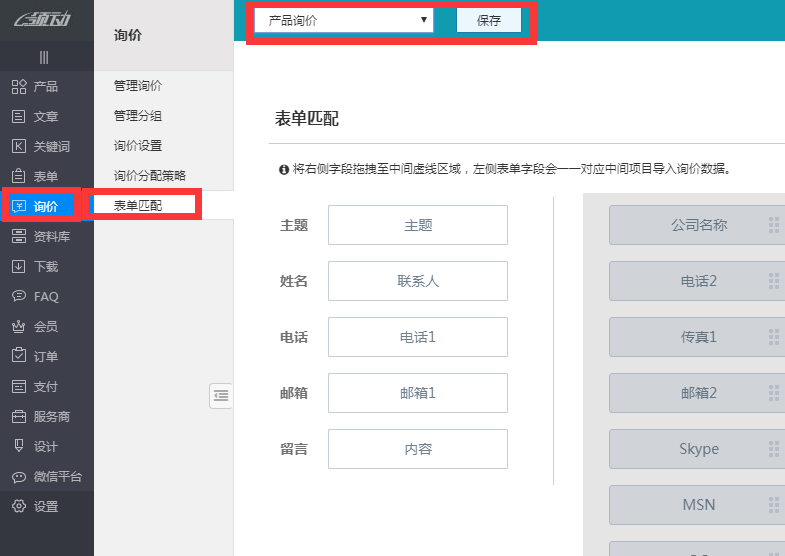The width and height of the screenshot is (785, 556).
Task: Click the 文章 article icon
Action: pos(18,117)
